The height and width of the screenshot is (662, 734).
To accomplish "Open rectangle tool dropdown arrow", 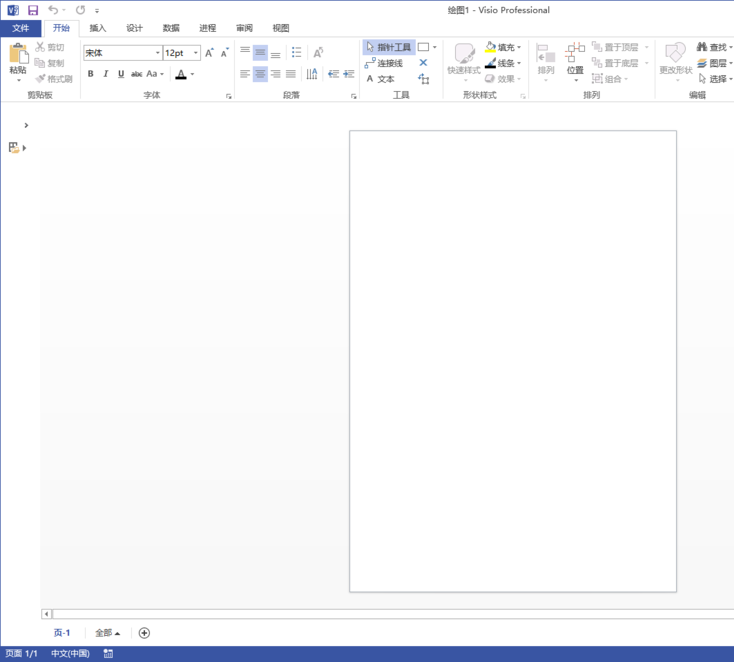I will [435, 47].
